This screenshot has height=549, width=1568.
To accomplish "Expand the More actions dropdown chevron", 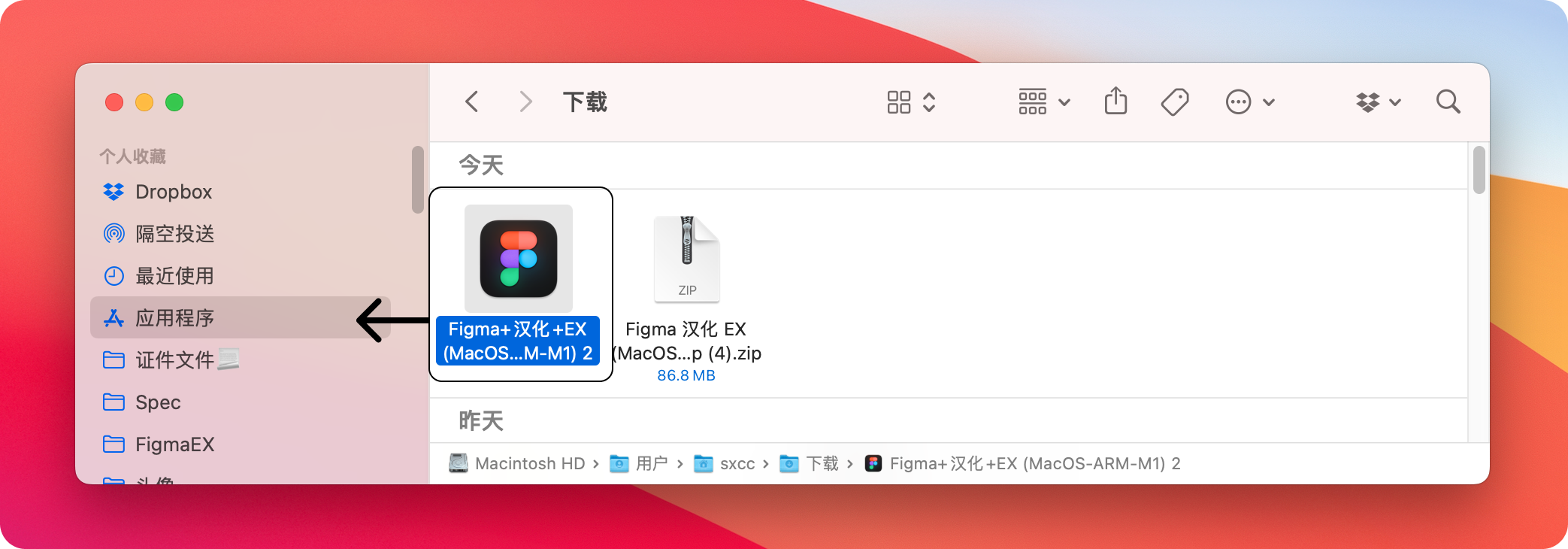I will pyautogui.click(x=1269, y=102).
